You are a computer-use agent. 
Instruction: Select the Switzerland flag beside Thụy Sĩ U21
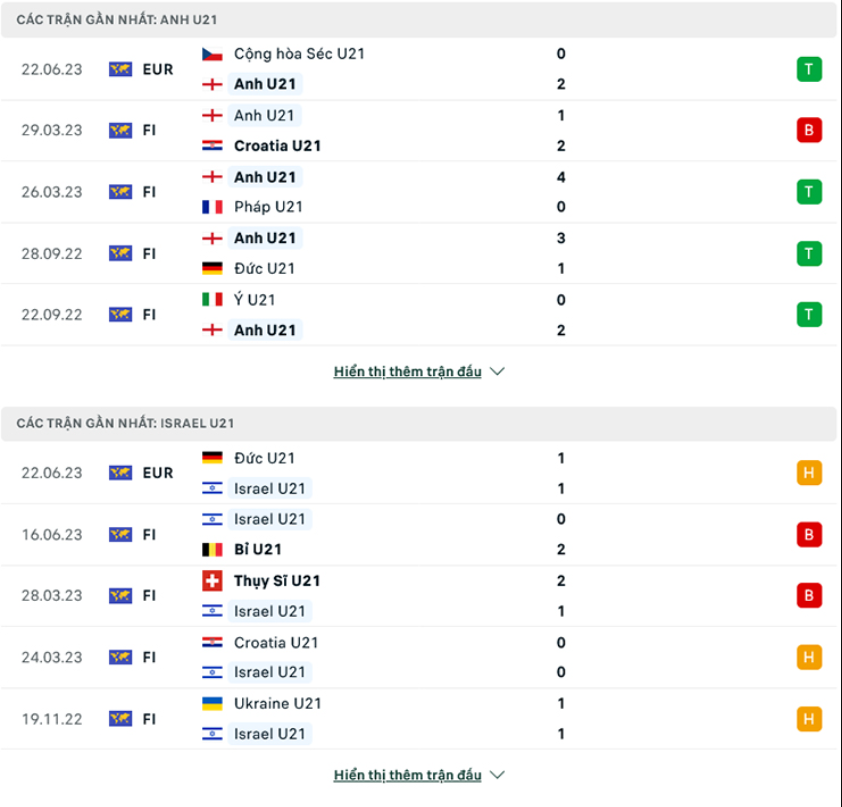click(212, 580)
